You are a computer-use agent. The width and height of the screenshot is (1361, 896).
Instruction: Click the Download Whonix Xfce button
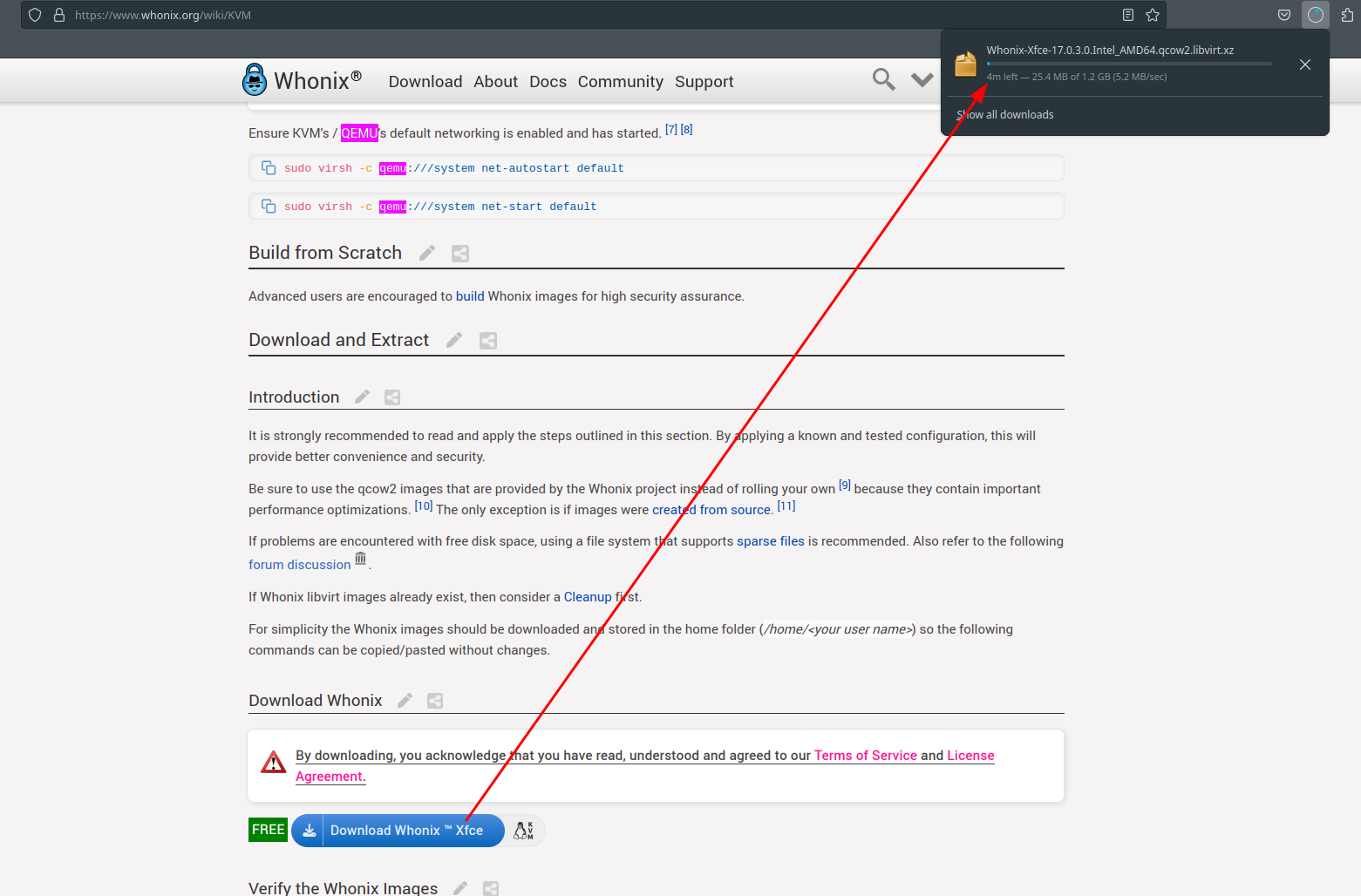[398, 831]
